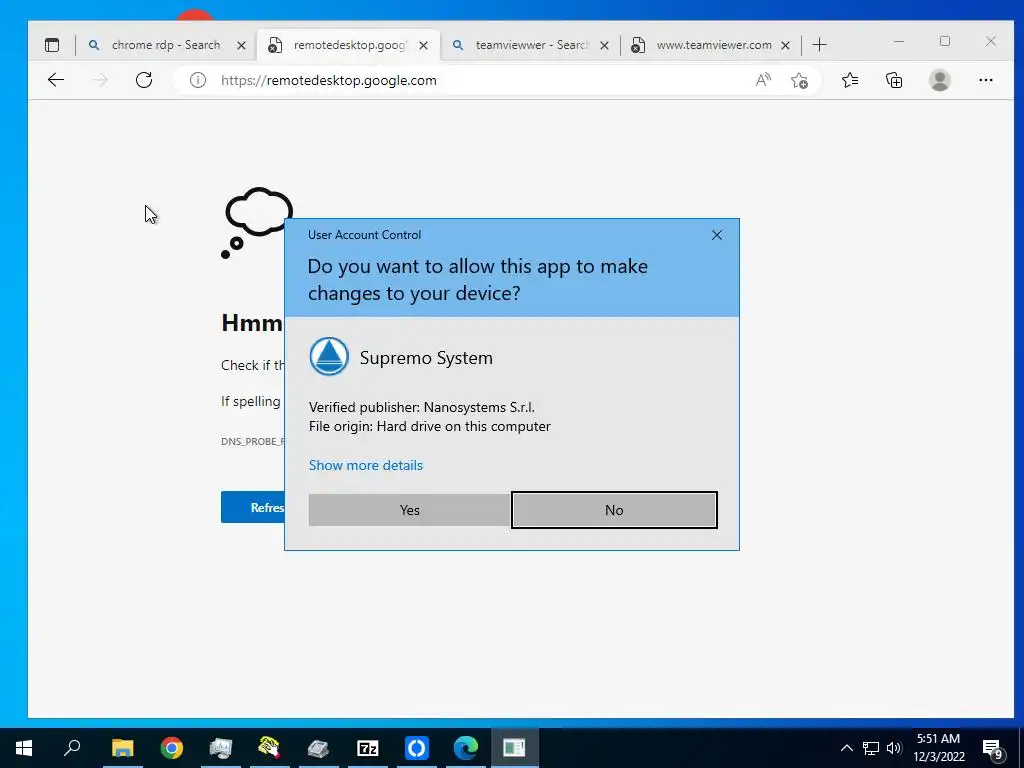The width and height of the screenshot is (1024, 768).
Task: Open the notification center with 9 notifications
Action: (x=993, y=748)
